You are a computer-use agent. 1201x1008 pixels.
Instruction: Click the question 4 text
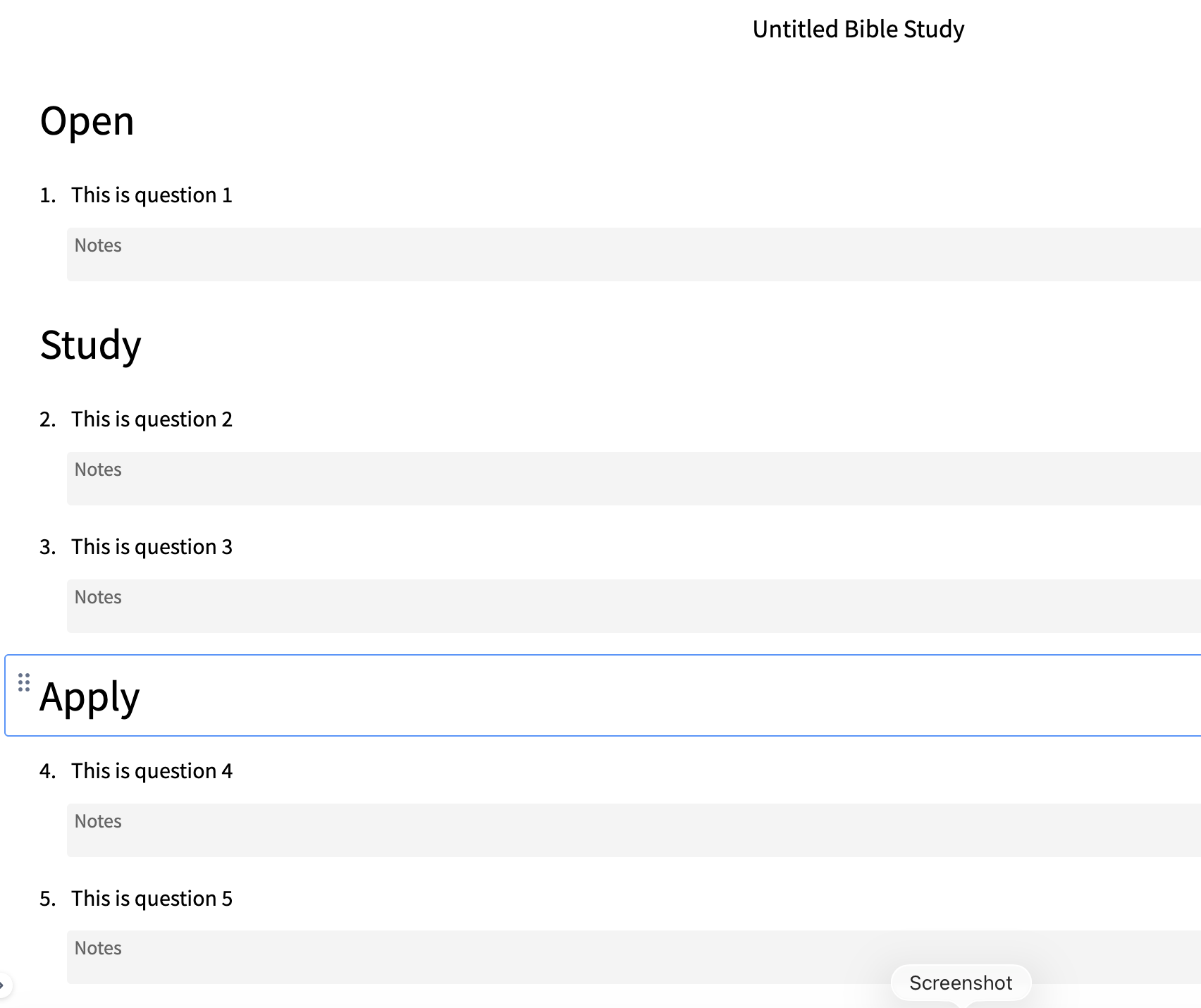click(152, 771)
